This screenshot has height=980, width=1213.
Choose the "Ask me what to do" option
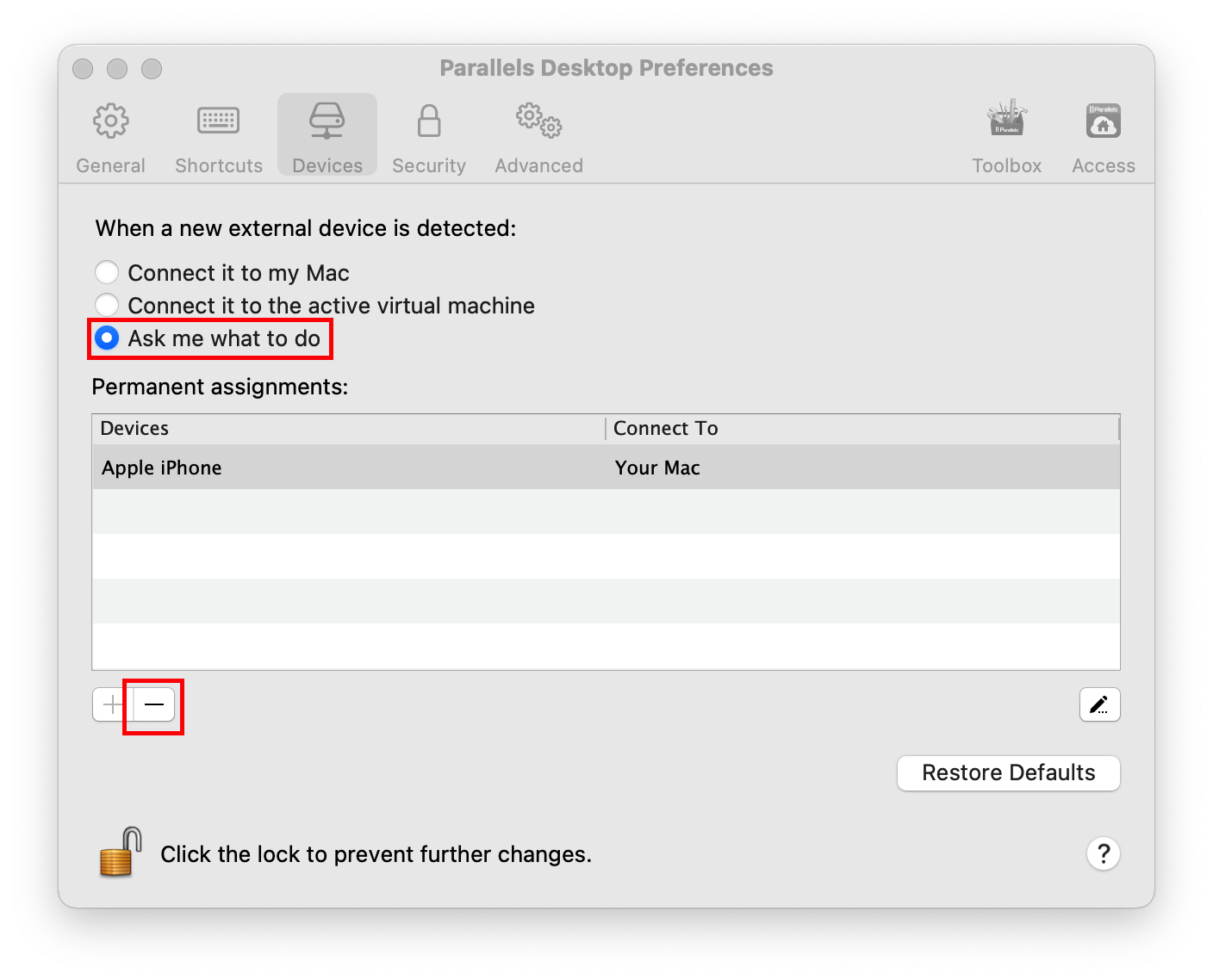click(107, 338)
